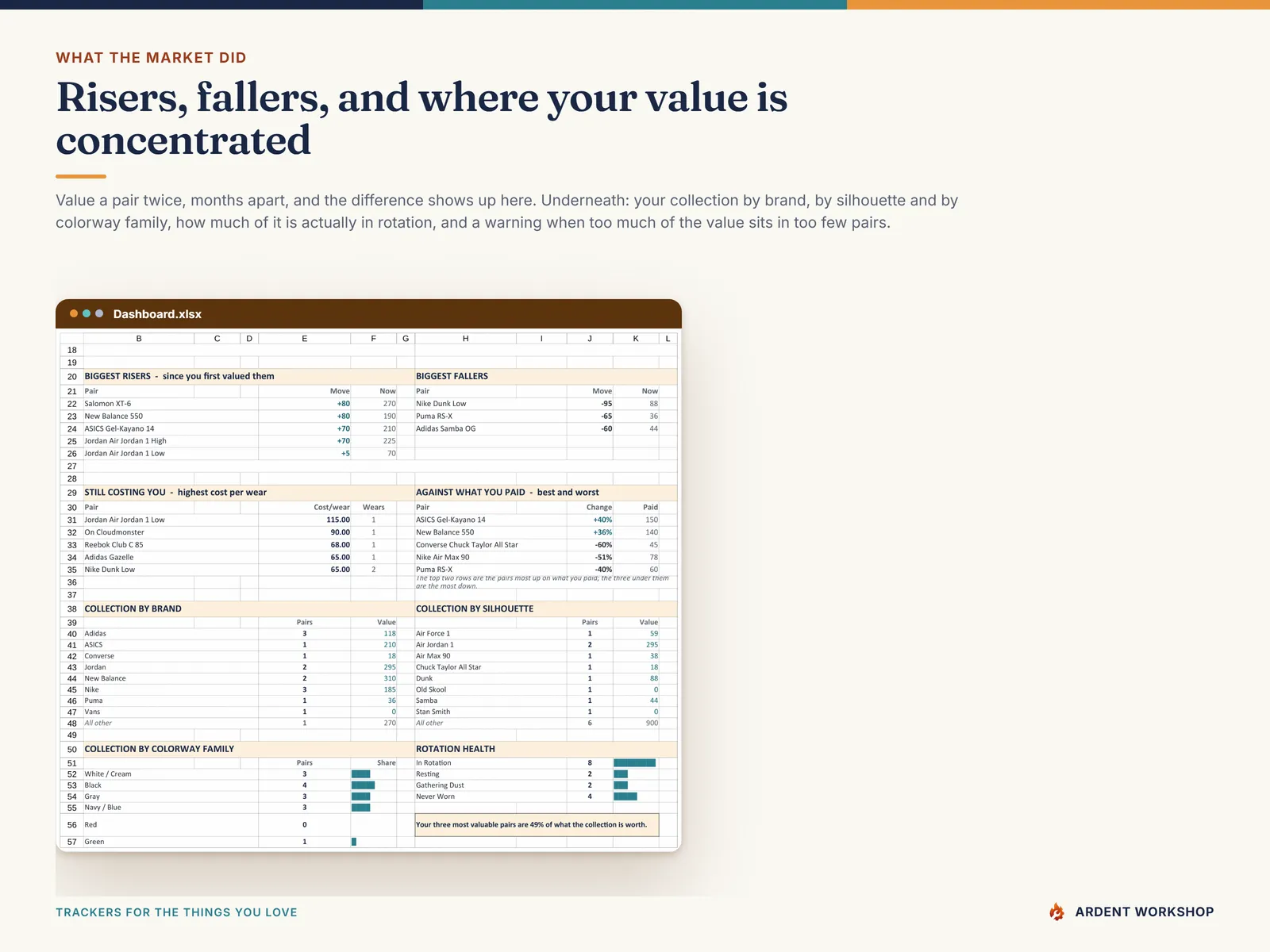The height and width of the screenshot is (952, 1270).
Task: Select the Gathering Dust label cell
Action: 491,785
